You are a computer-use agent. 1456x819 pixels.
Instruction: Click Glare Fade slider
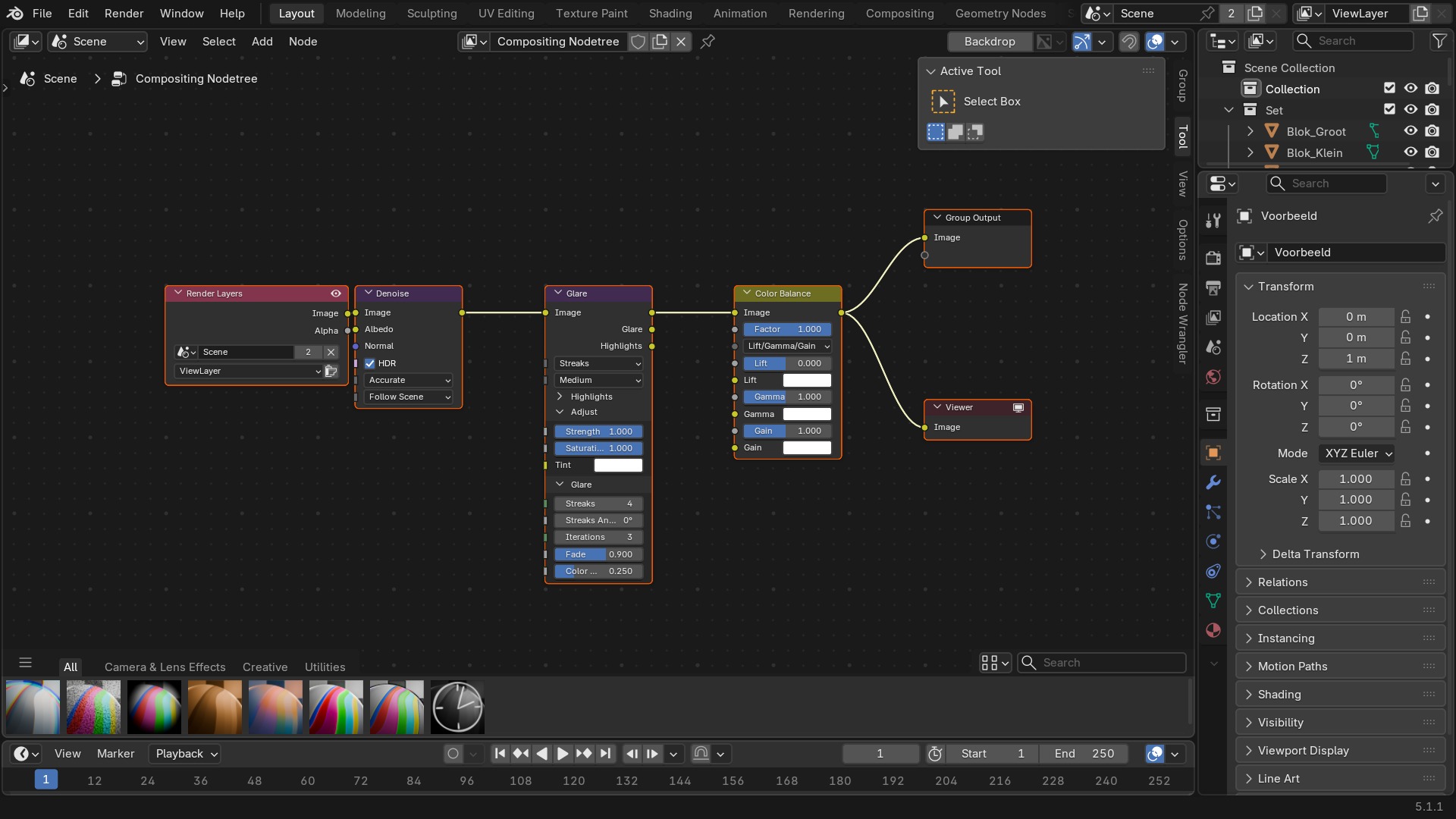coord(599,554)
